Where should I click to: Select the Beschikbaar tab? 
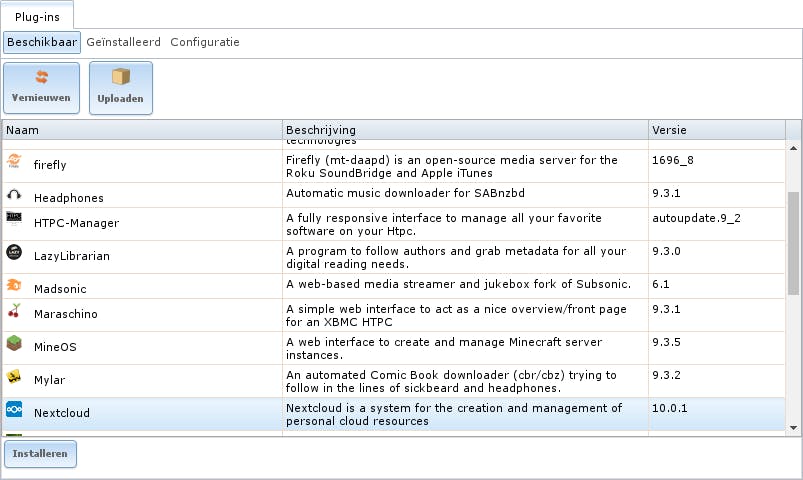pos(42,43)
